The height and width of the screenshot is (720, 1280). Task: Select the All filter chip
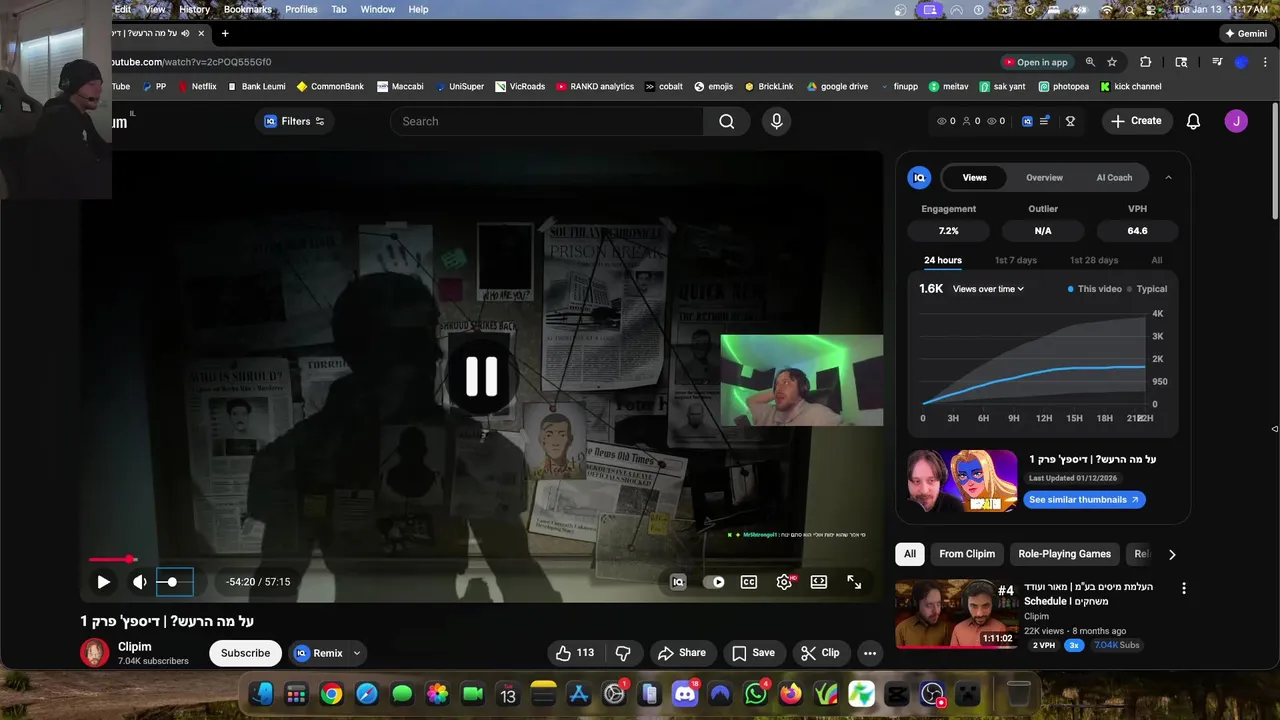click(x=910, y=554)
